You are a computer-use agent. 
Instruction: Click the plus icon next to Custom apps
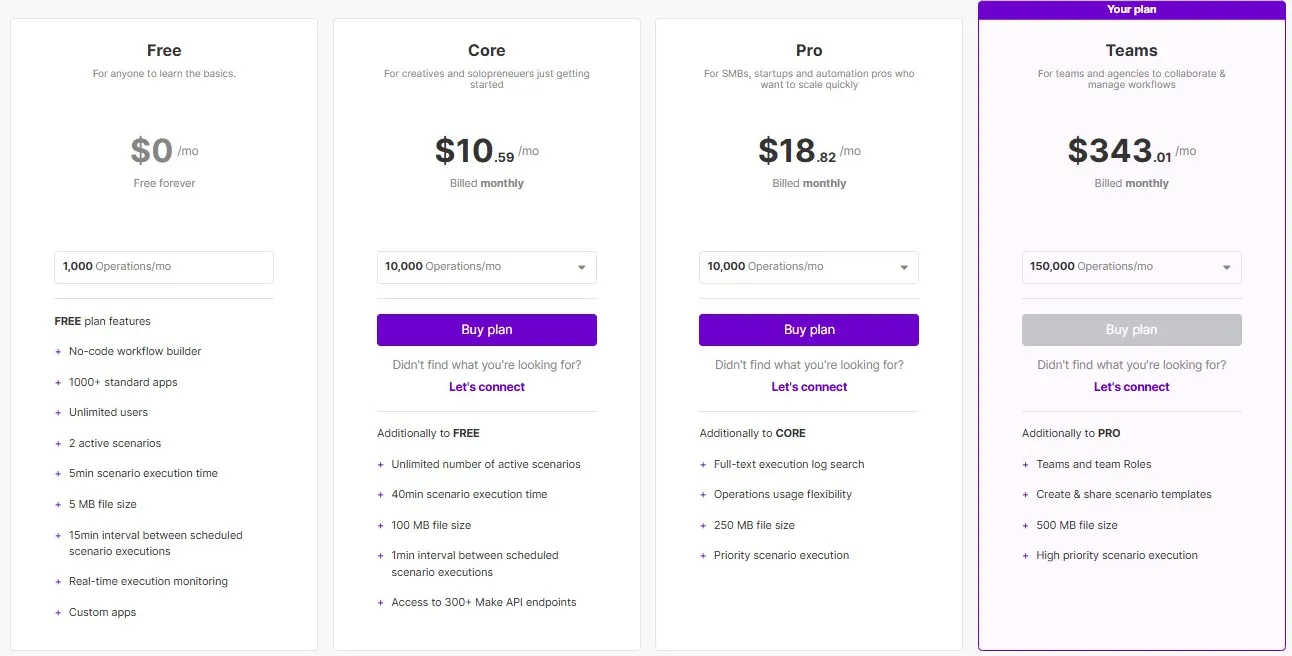58,613
